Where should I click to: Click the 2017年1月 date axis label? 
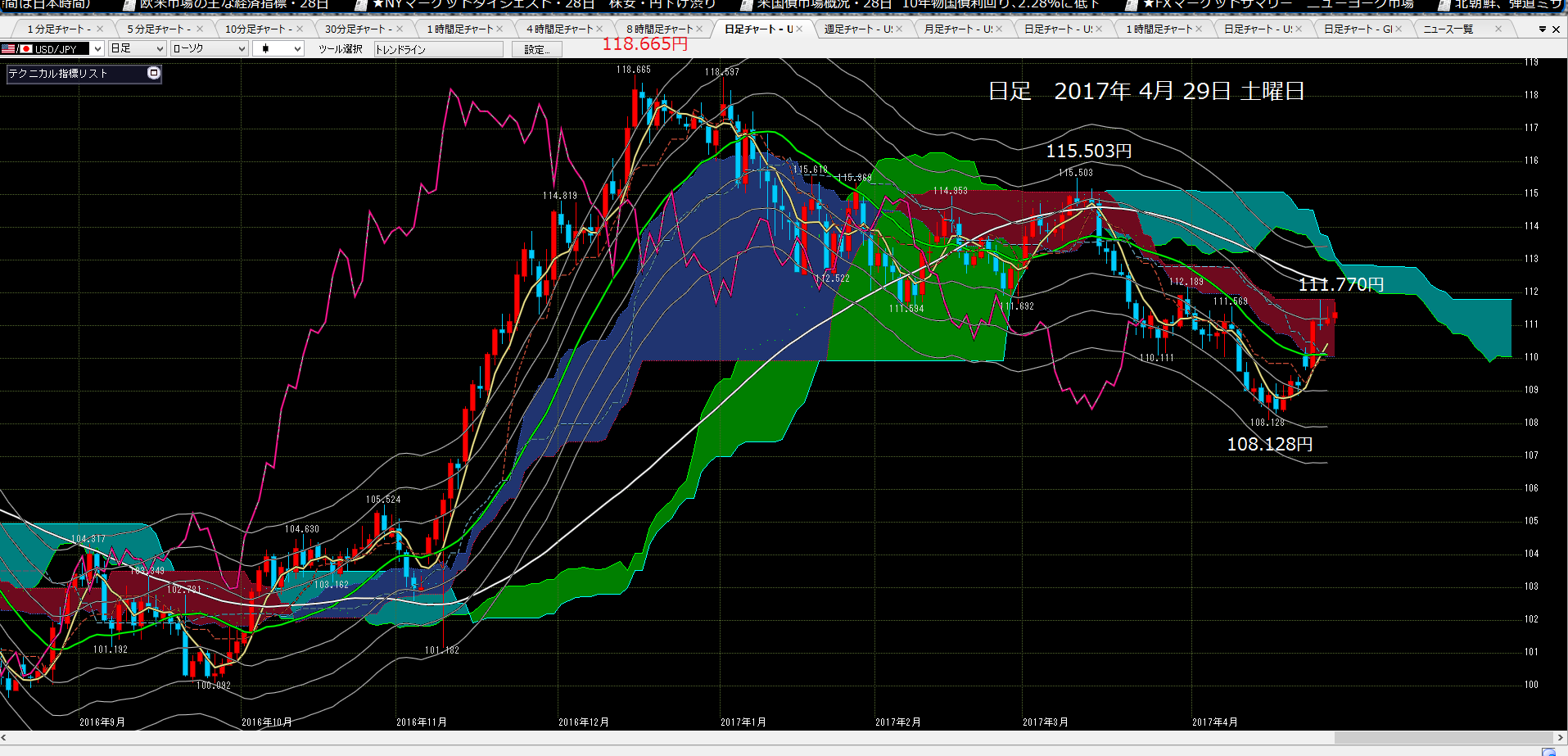pyautogui.click(x=743, y=722)
